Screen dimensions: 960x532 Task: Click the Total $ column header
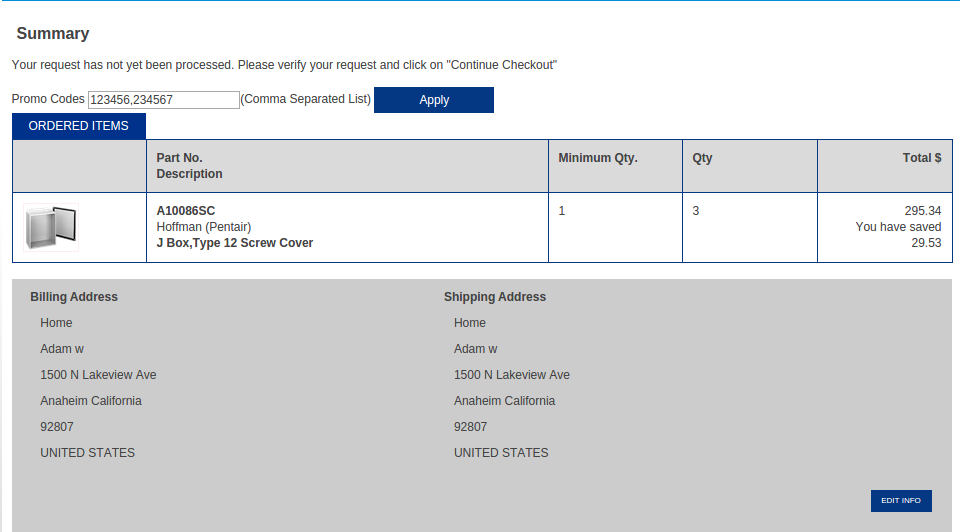921,158
